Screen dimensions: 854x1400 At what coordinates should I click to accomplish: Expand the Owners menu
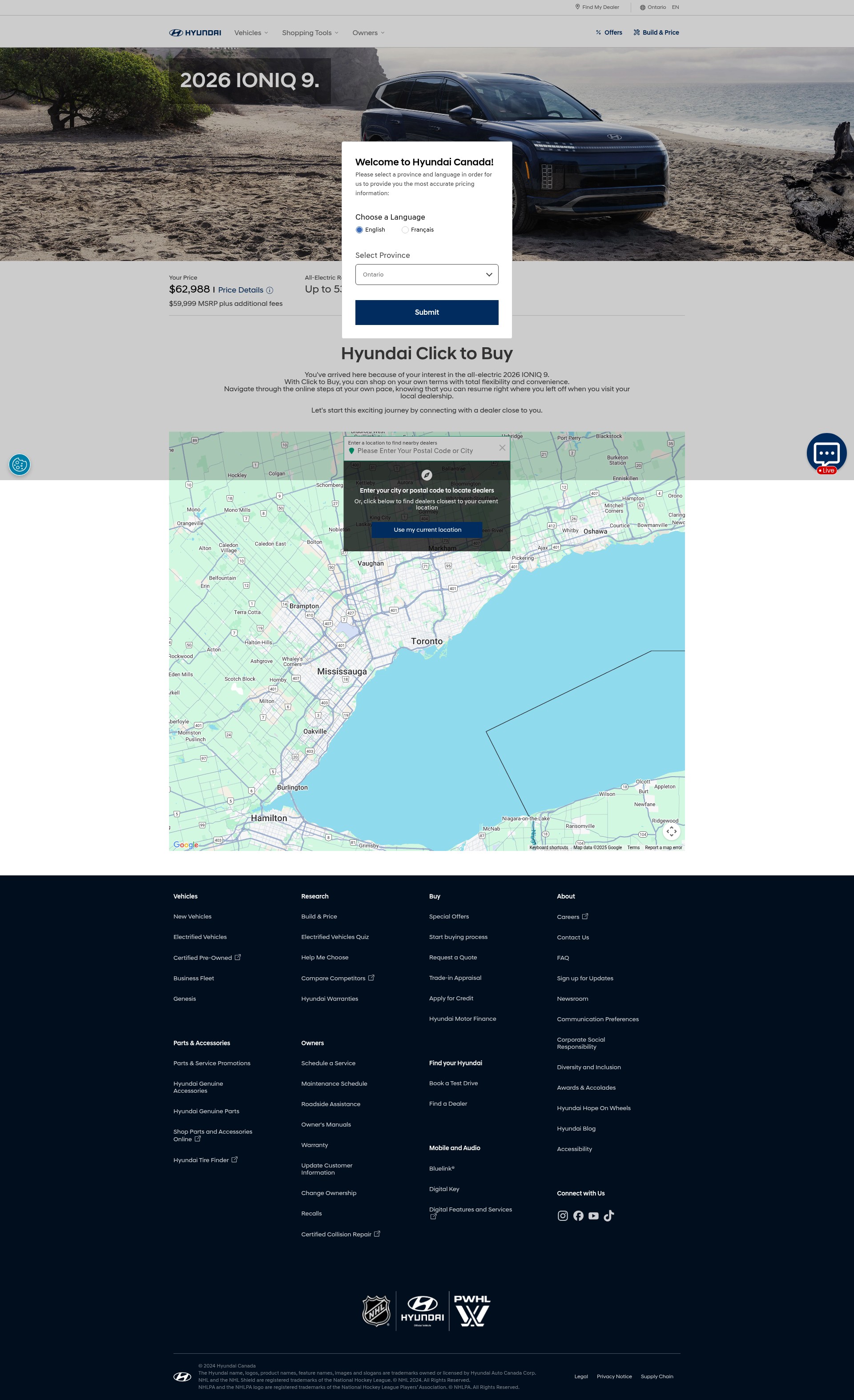[368, 33]
